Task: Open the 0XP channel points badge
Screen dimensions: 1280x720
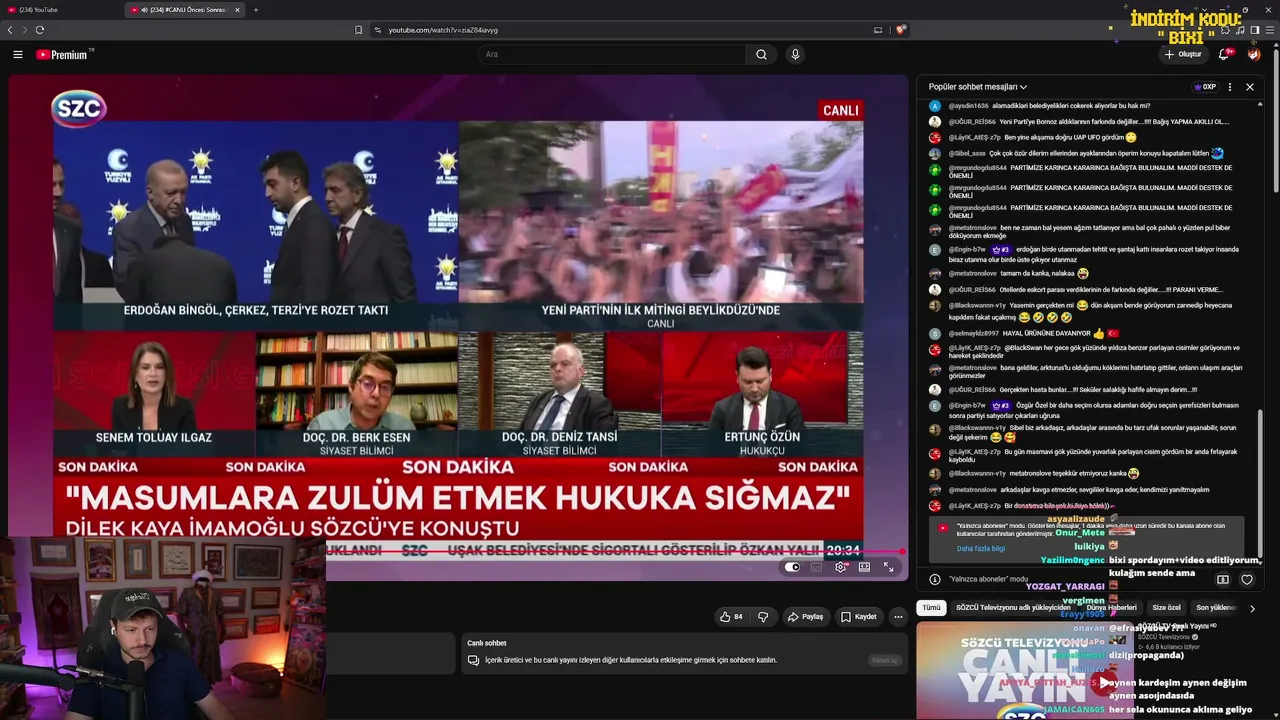Action: click(1205, 87)
